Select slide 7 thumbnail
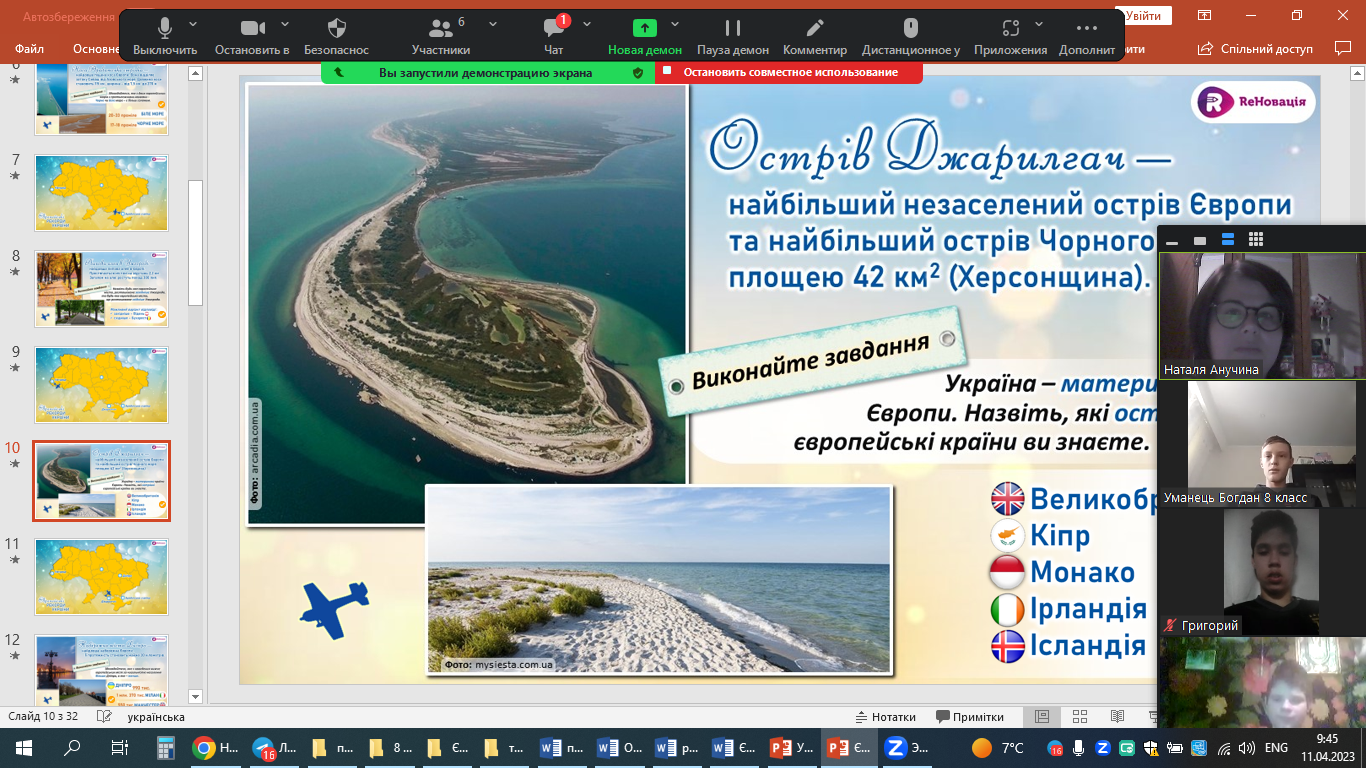 click(x=101, y=193)
